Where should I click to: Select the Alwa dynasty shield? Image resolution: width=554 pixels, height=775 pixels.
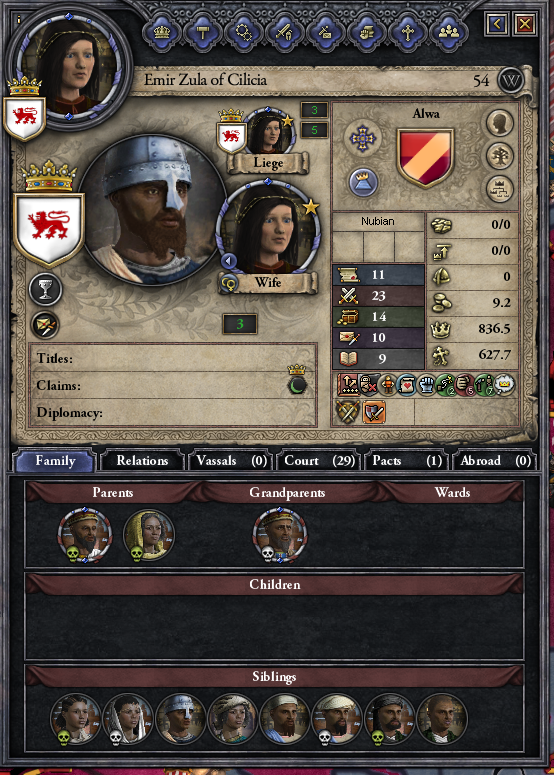click(425, 158)
